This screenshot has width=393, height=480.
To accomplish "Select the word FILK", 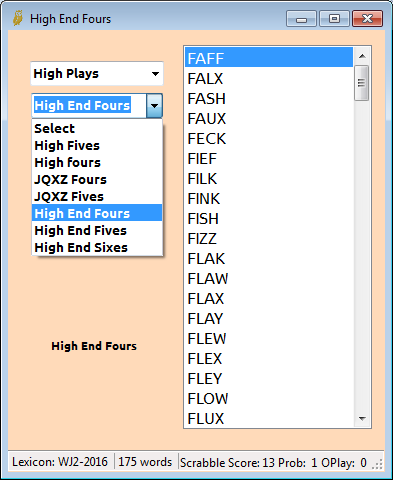I will tap(269, 179).
